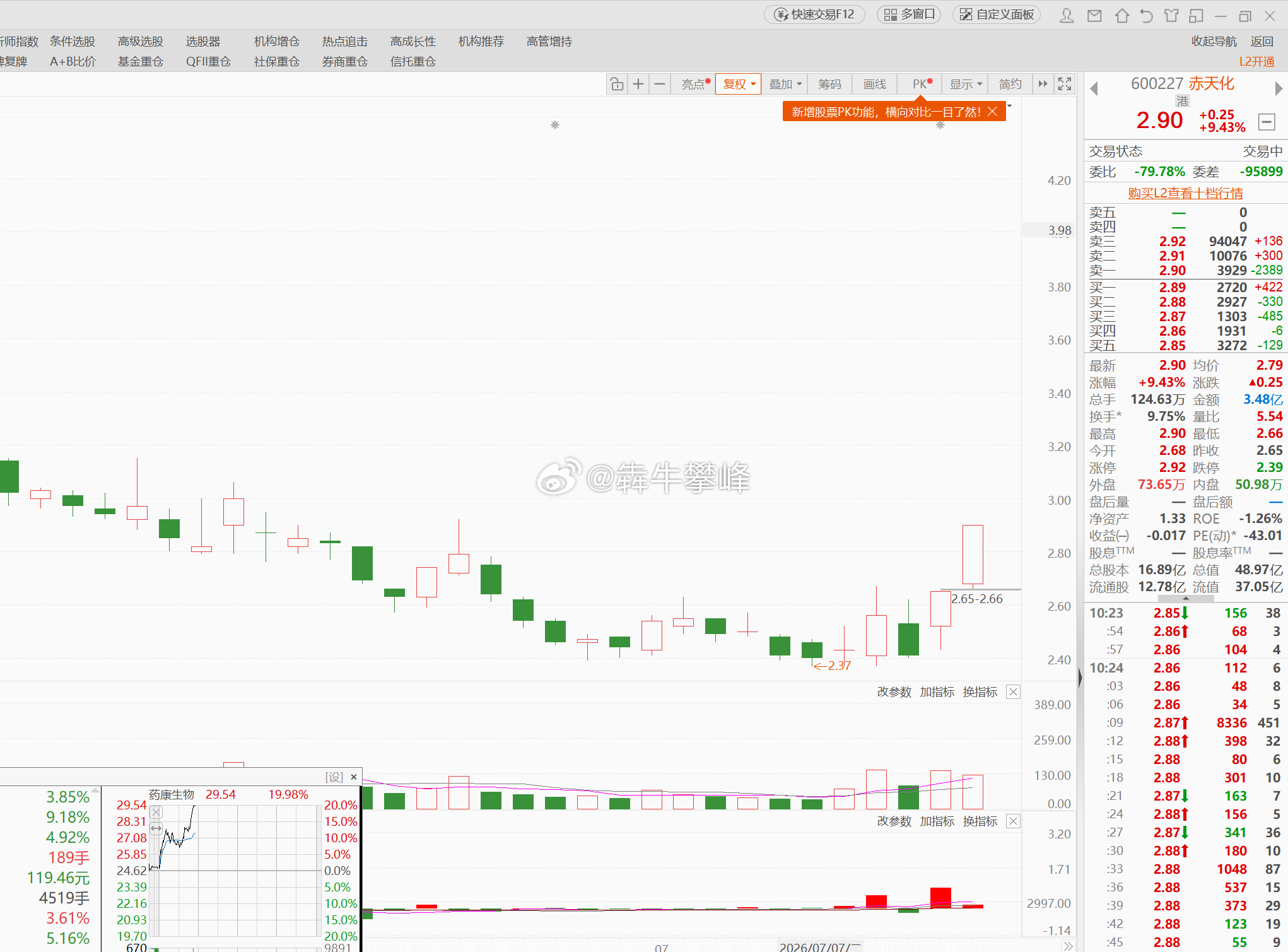
Task: Open 高成长性 menu item
Action: 413,42
